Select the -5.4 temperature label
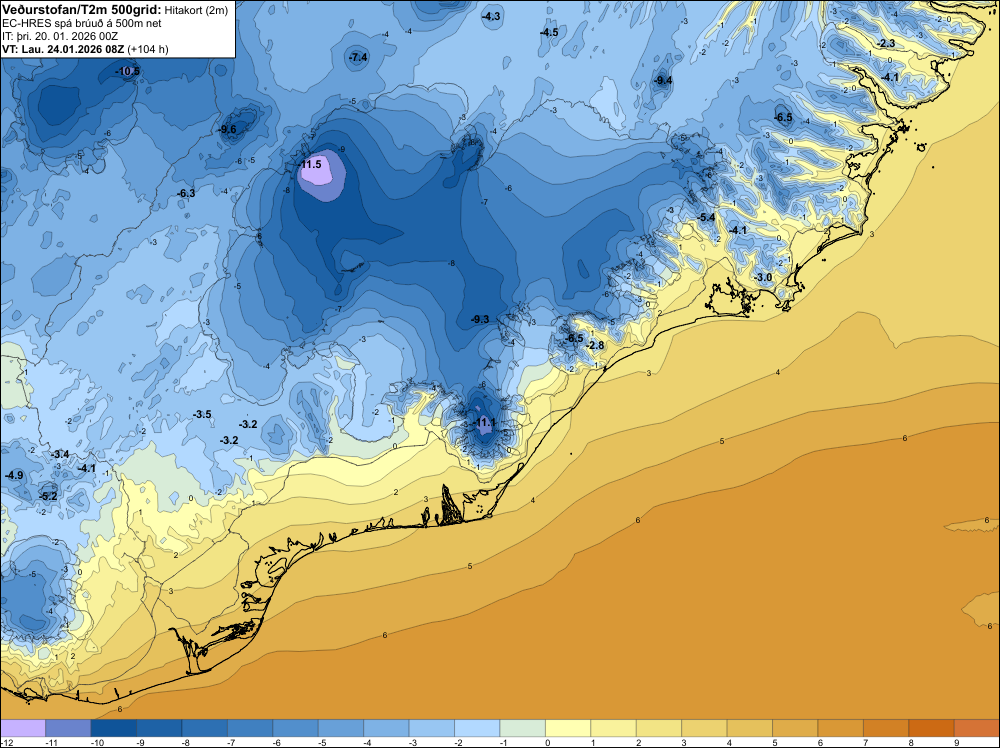This screenshot has height=748, width=1000. click(706, 218)
